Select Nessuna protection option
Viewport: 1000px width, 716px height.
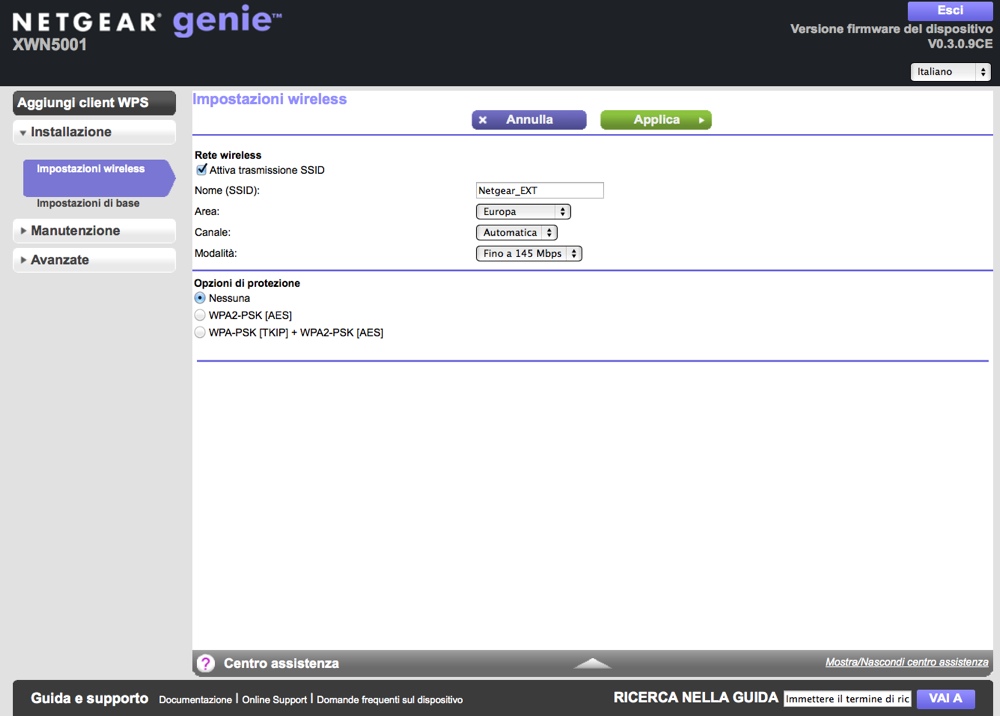200,298
